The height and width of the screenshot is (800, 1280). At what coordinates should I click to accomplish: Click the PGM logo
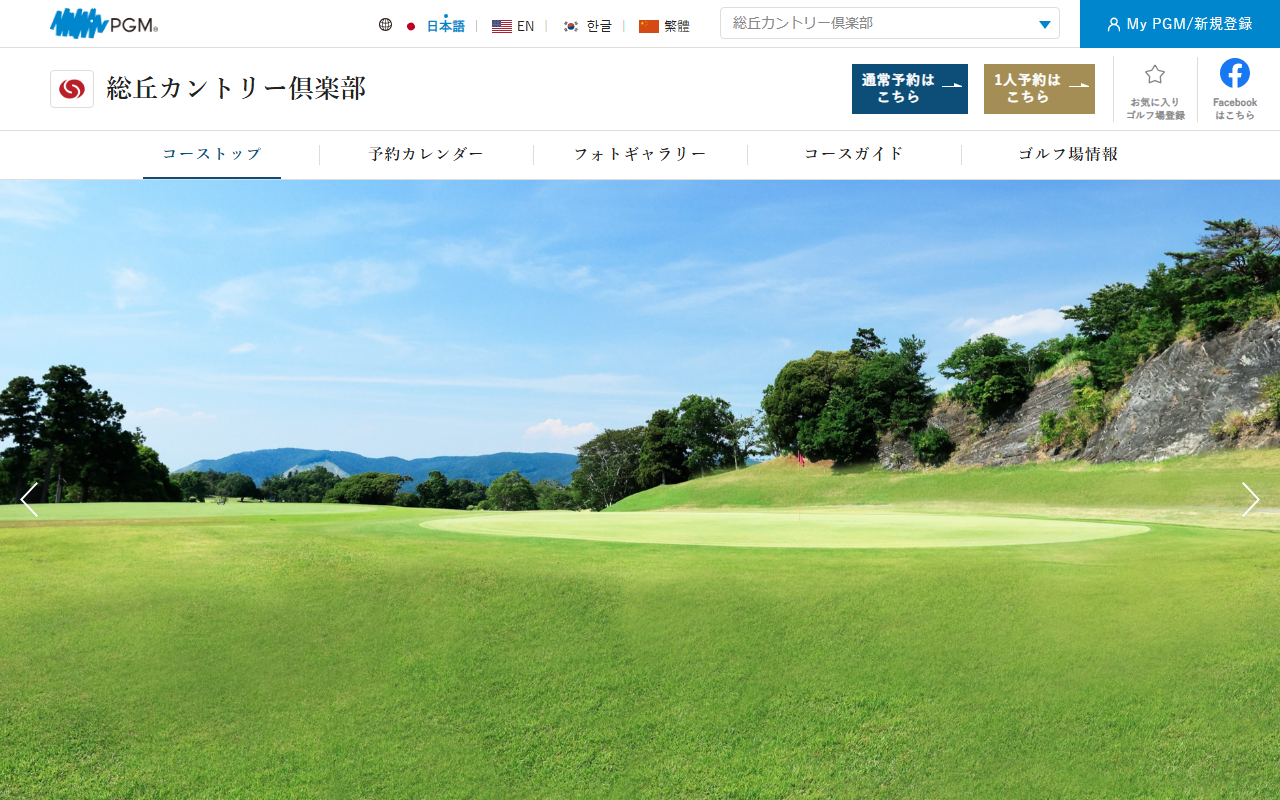(104, 23)
